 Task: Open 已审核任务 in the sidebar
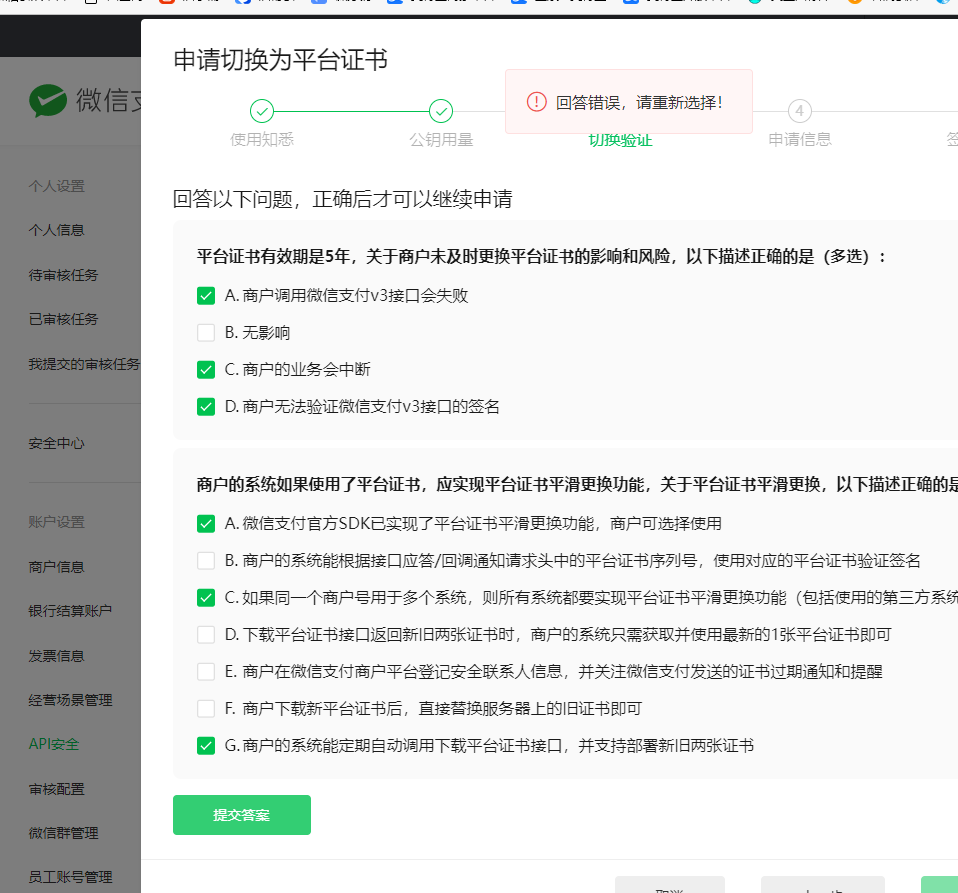tap(63, 319)
